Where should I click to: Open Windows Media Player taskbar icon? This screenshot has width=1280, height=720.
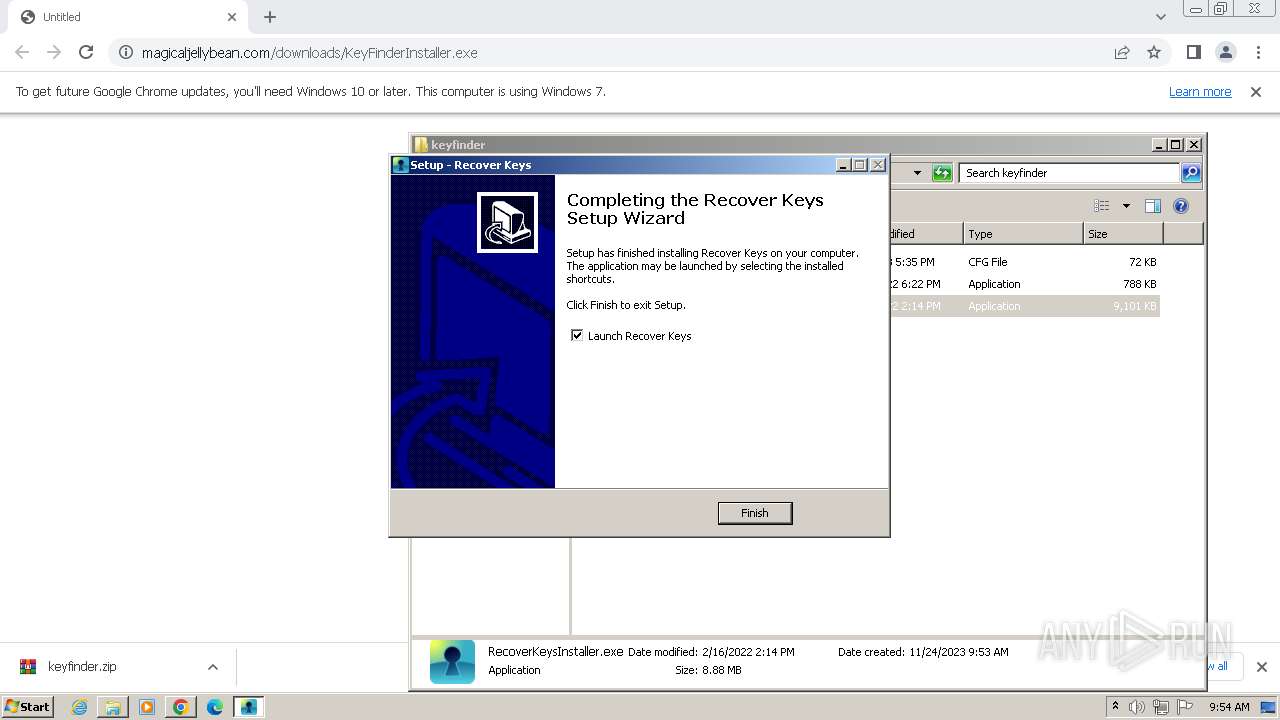click(x=147, y=707)
